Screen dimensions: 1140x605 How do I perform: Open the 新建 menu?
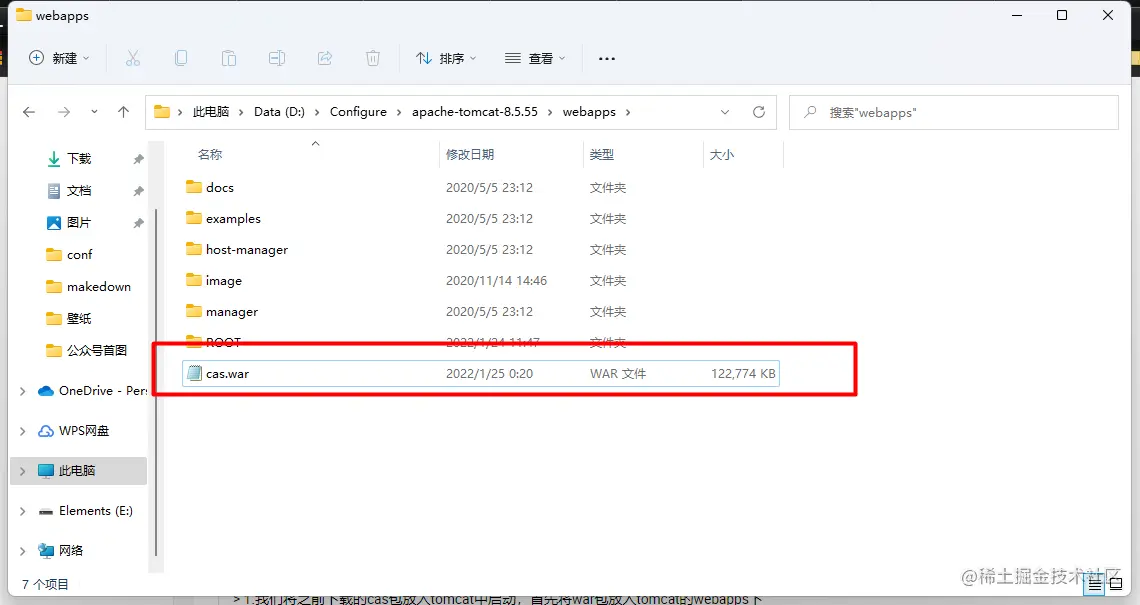pyautogui.click(x=59, y=58)
